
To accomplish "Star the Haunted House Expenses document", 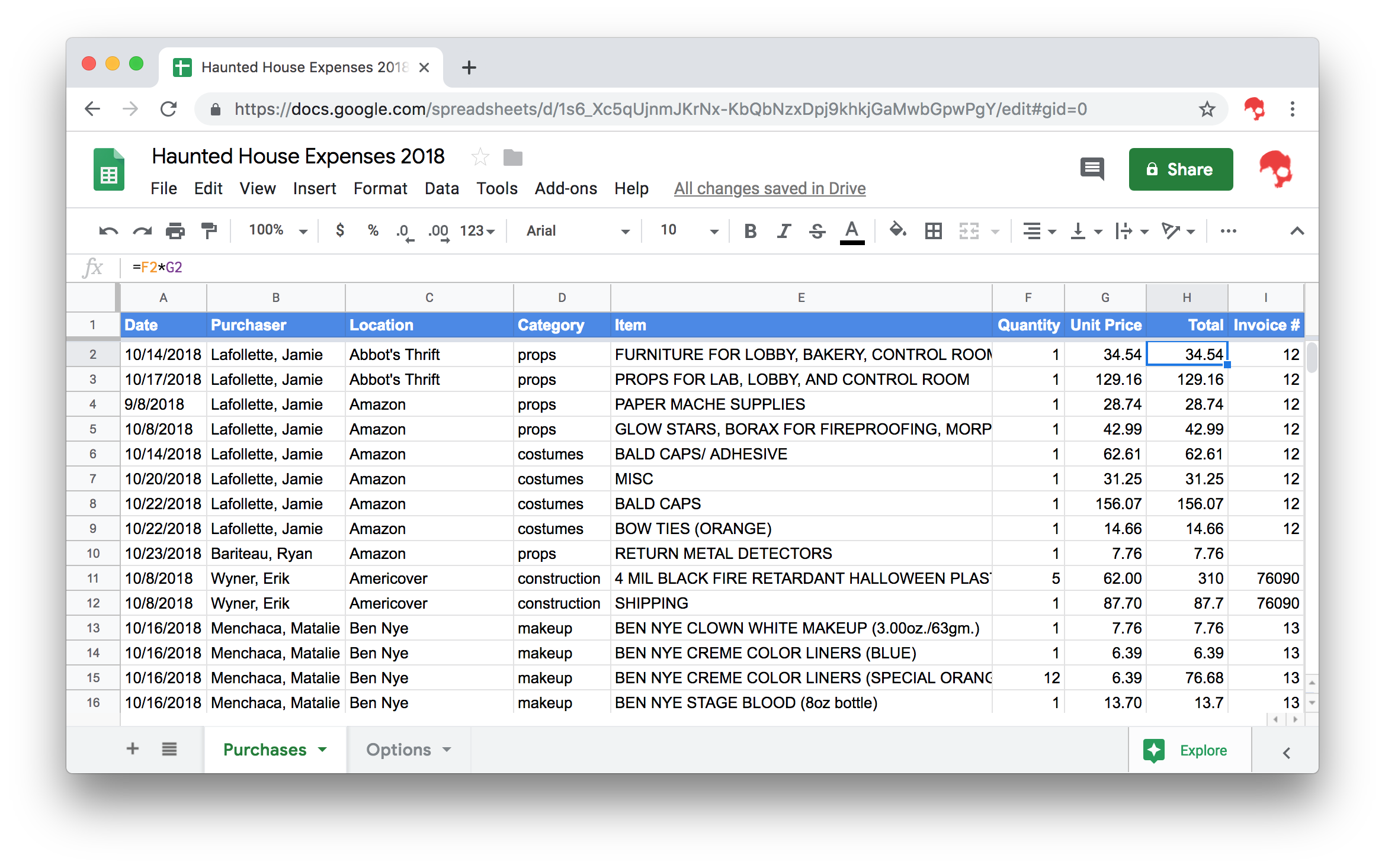I will [480, 157].
